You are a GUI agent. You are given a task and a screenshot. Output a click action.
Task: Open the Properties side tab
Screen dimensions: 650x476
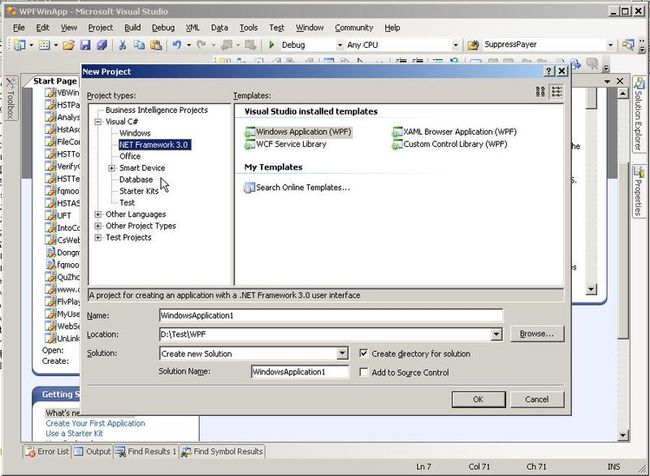click(639, 191)
